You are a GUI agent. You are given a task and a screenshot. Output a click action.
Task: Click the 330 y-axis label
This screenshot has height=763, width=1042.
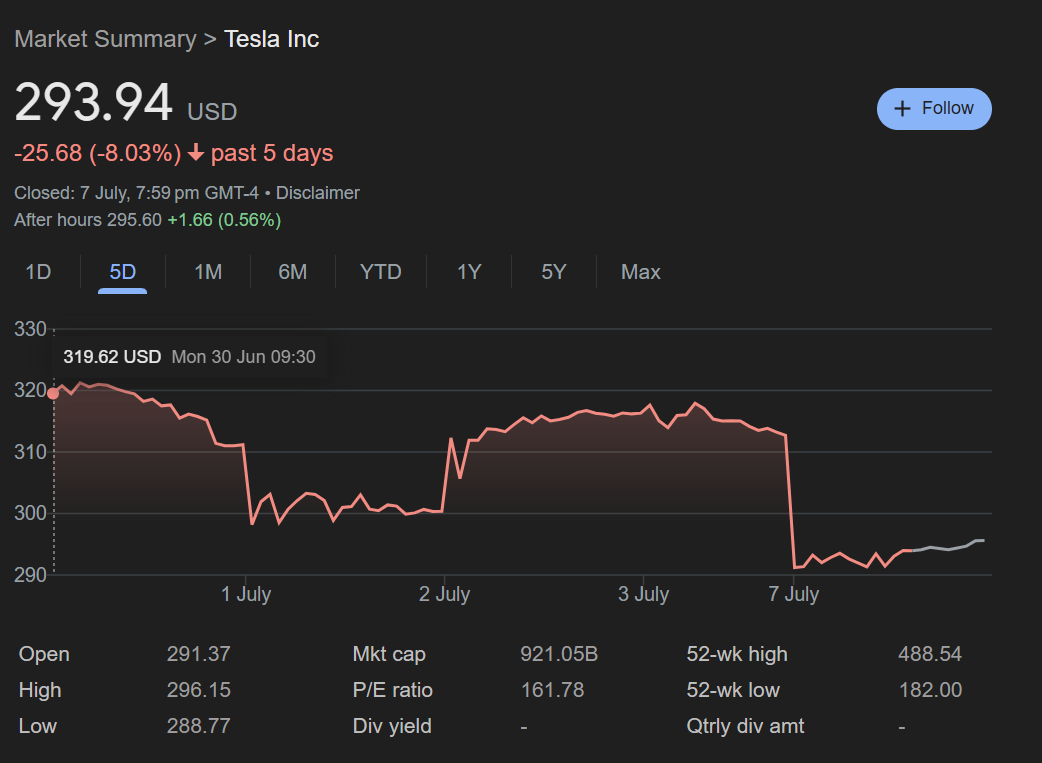[x=30, y=329]
